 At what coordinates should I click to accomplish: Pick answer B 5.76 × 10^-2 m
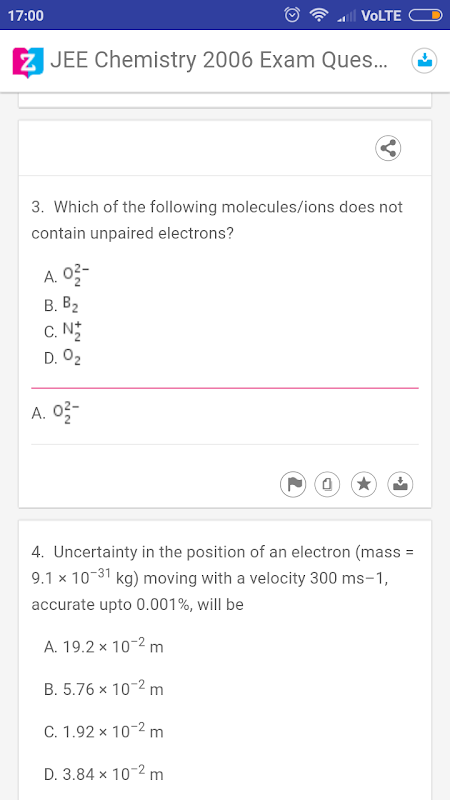point(104,689)
